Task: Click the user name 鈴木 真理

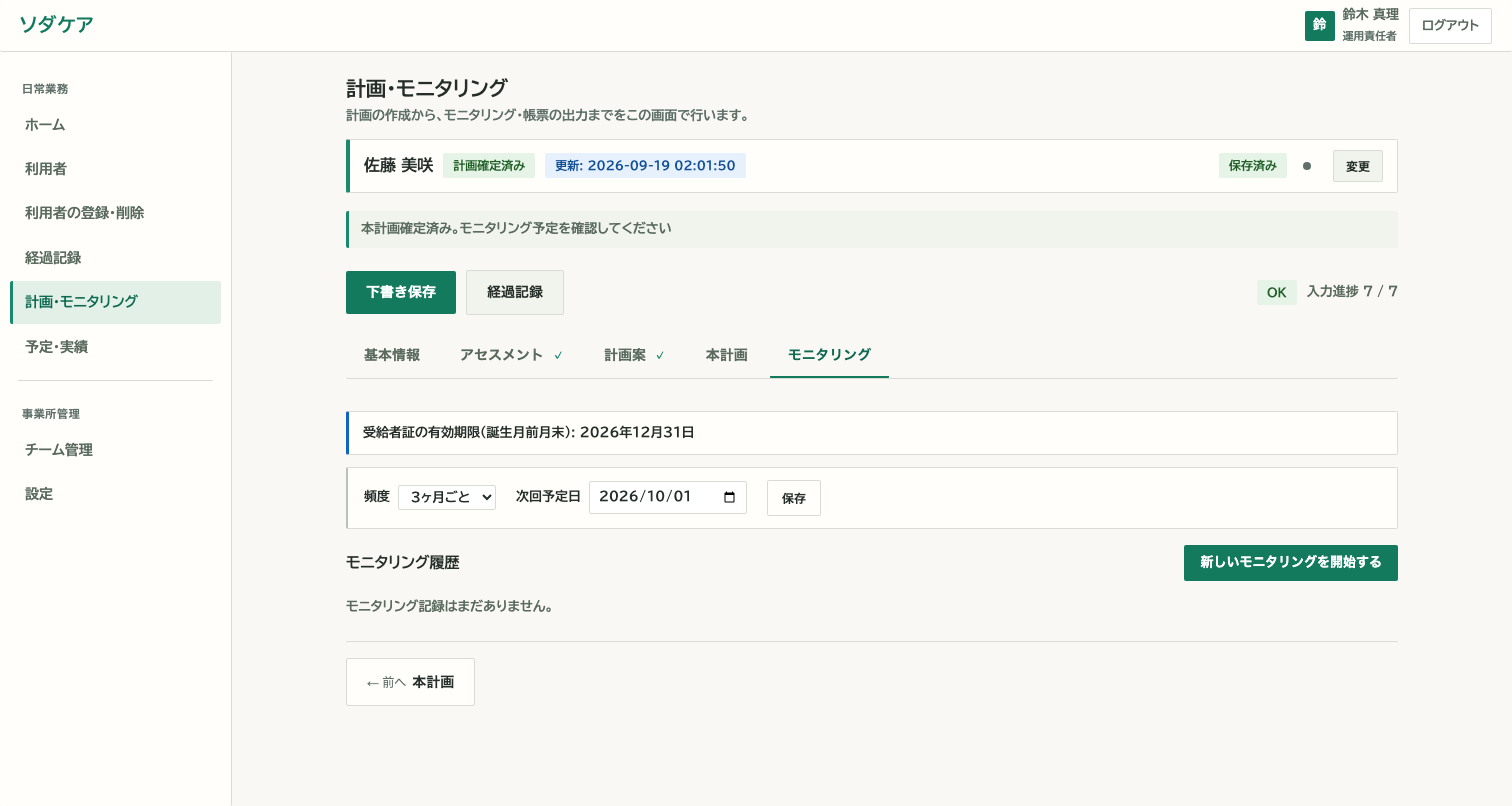Action: (1370, 15)
